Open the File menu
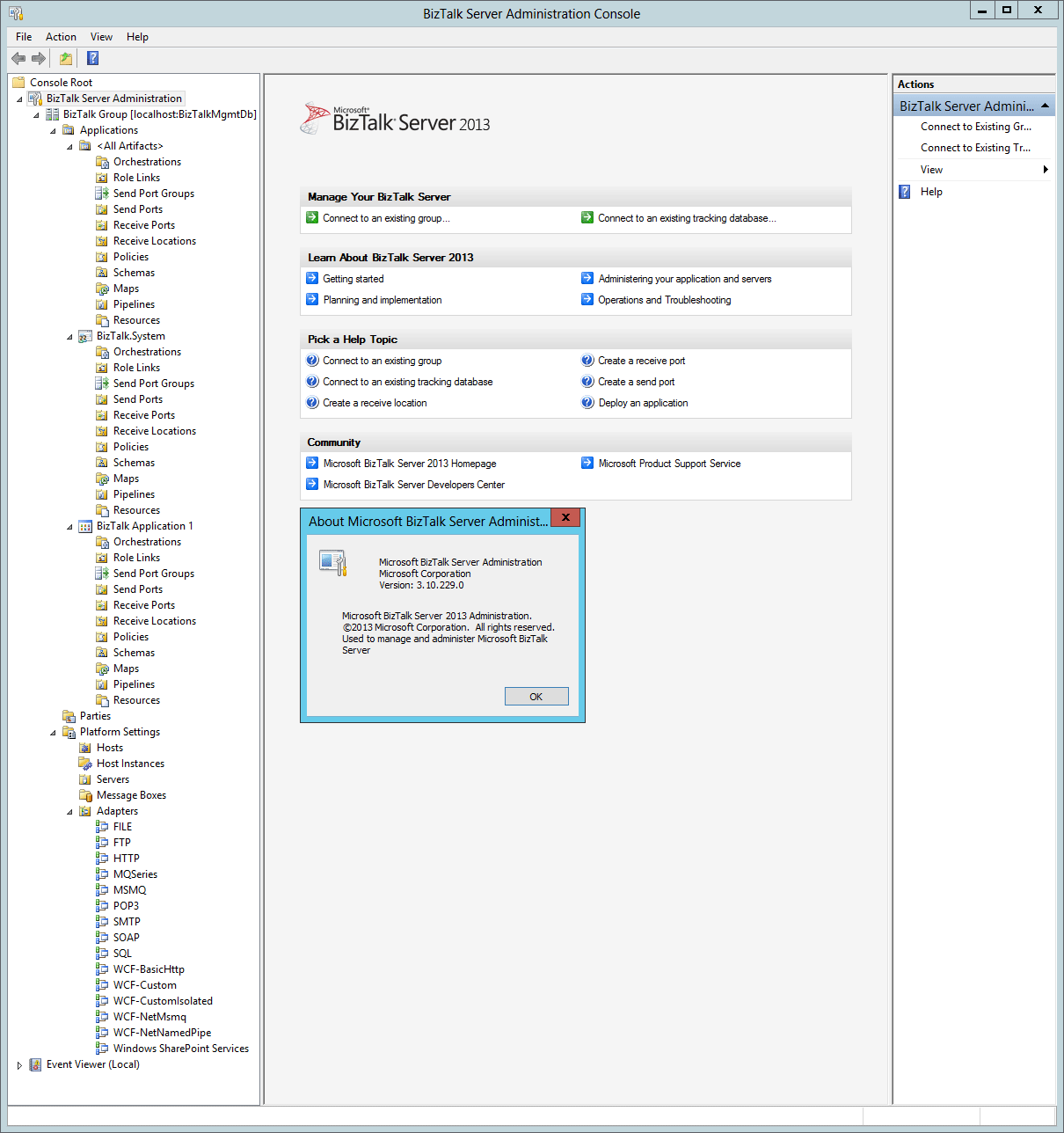Screen dimensions: 1064x1133 click(x=24, y=37)
